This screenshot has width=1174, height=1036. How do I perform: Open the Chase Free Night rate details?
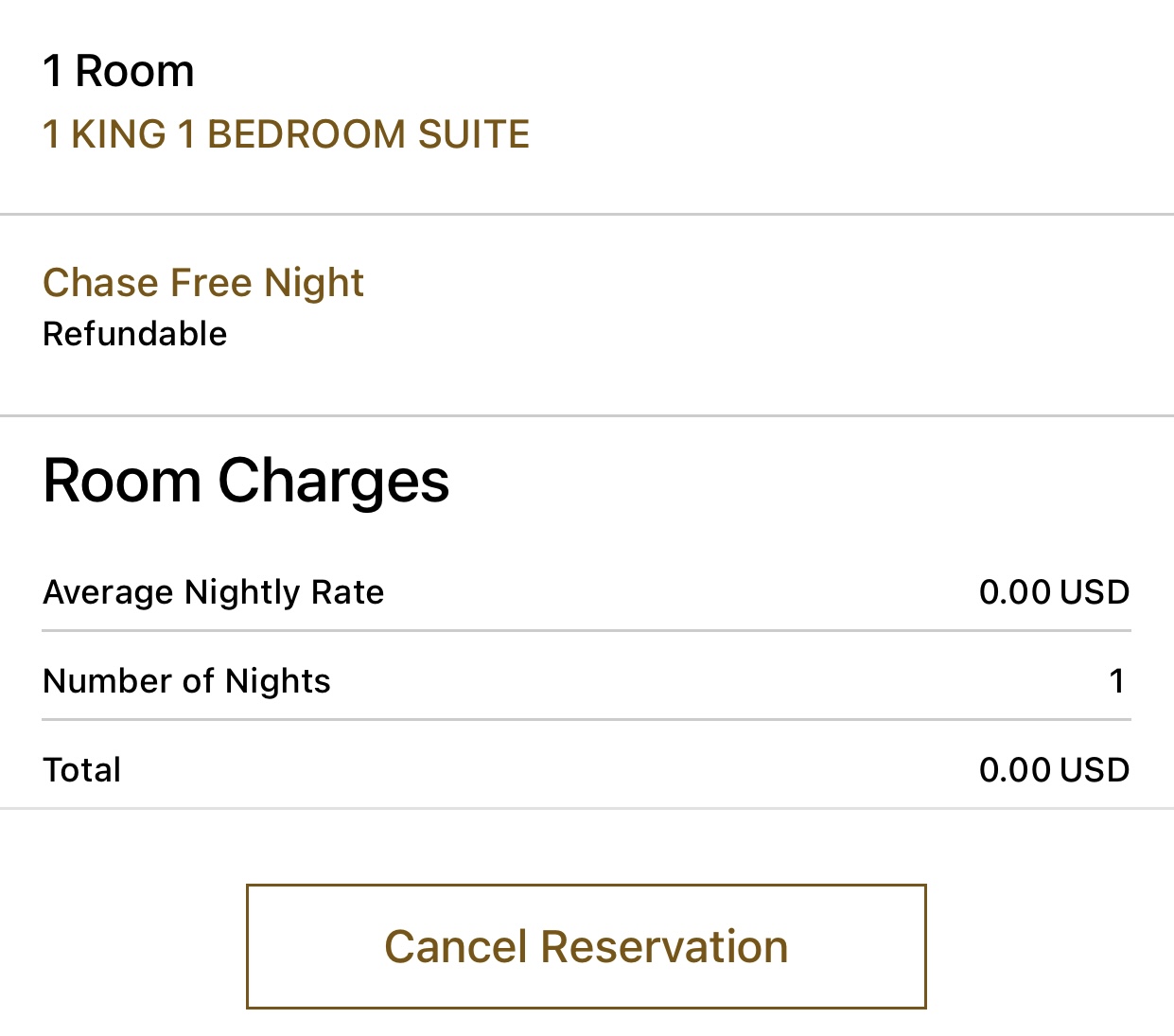point(203,283)
